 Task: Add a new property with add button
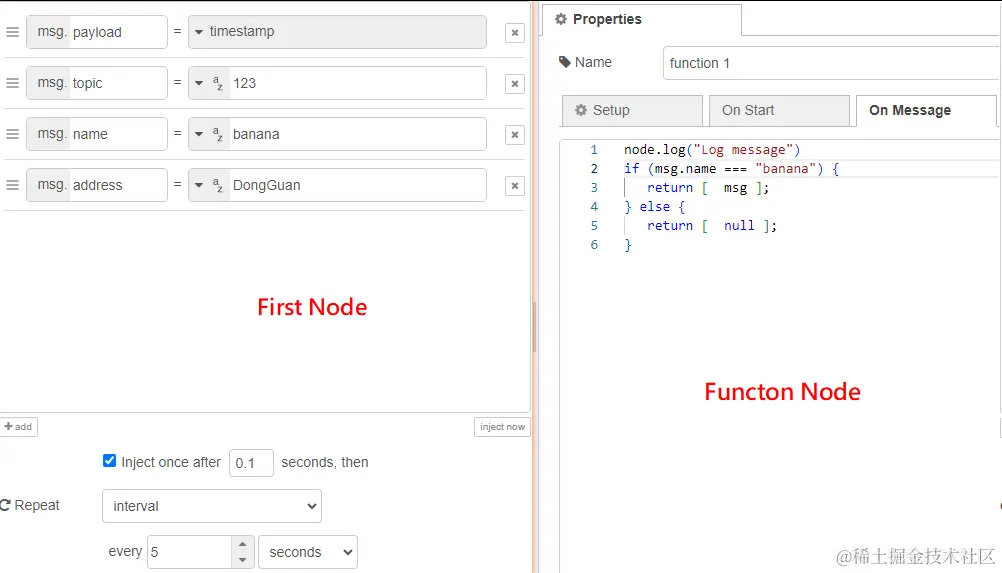pyautogui.click(x=19, y=427)
